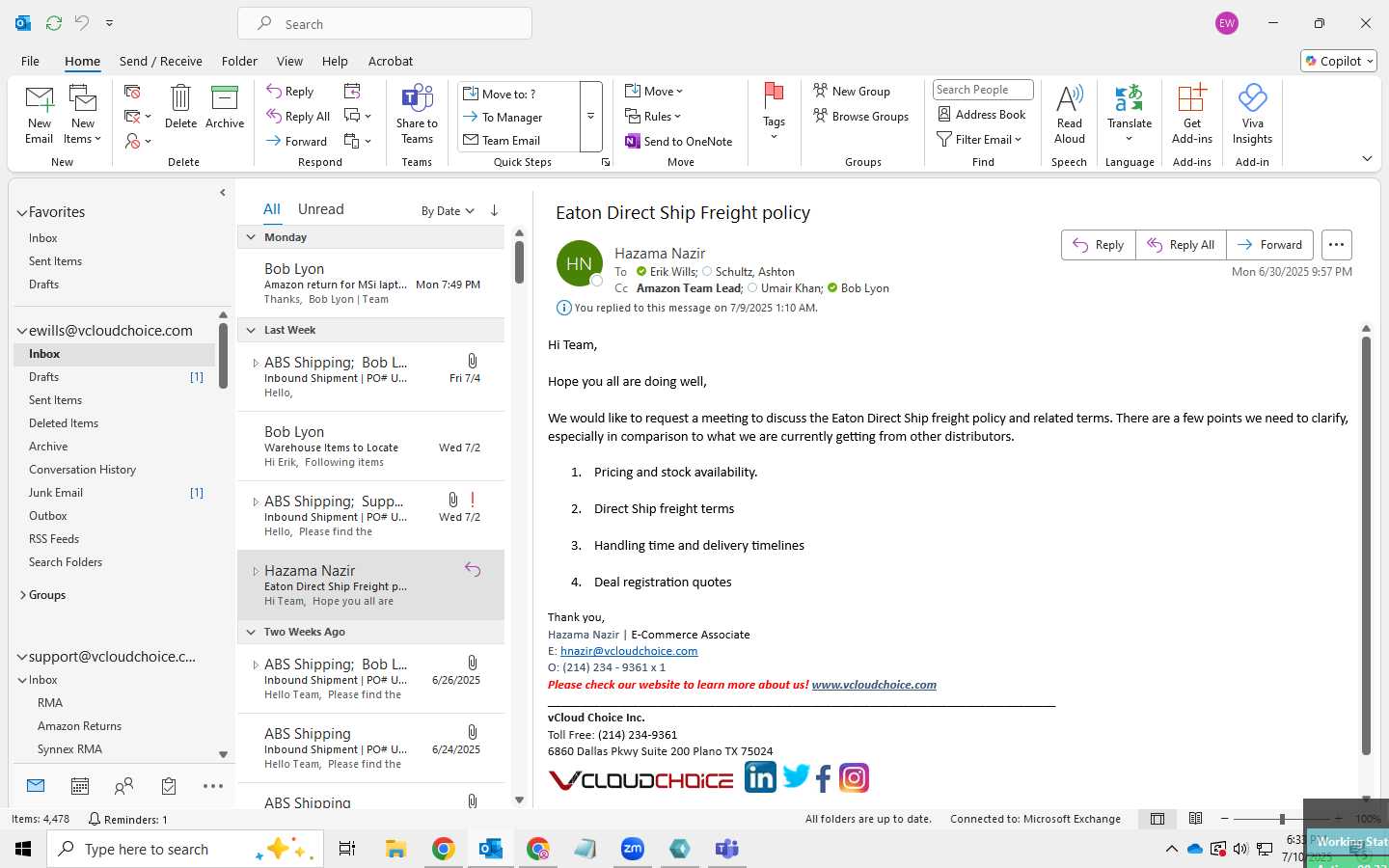Image resolution: width=1389 pixels, height=868 pixels.
Task: Create a New Email
Action: (40, 115)
